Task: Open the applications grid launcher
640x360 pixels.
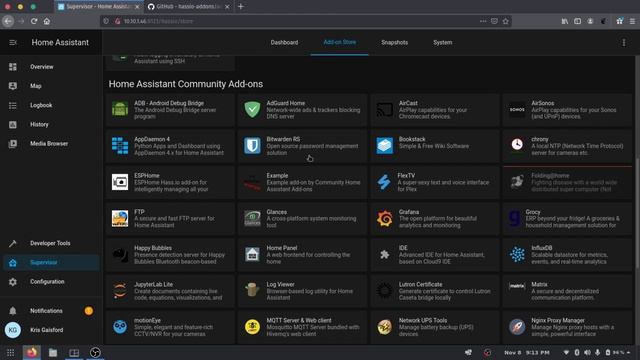Action: (10, 352)
